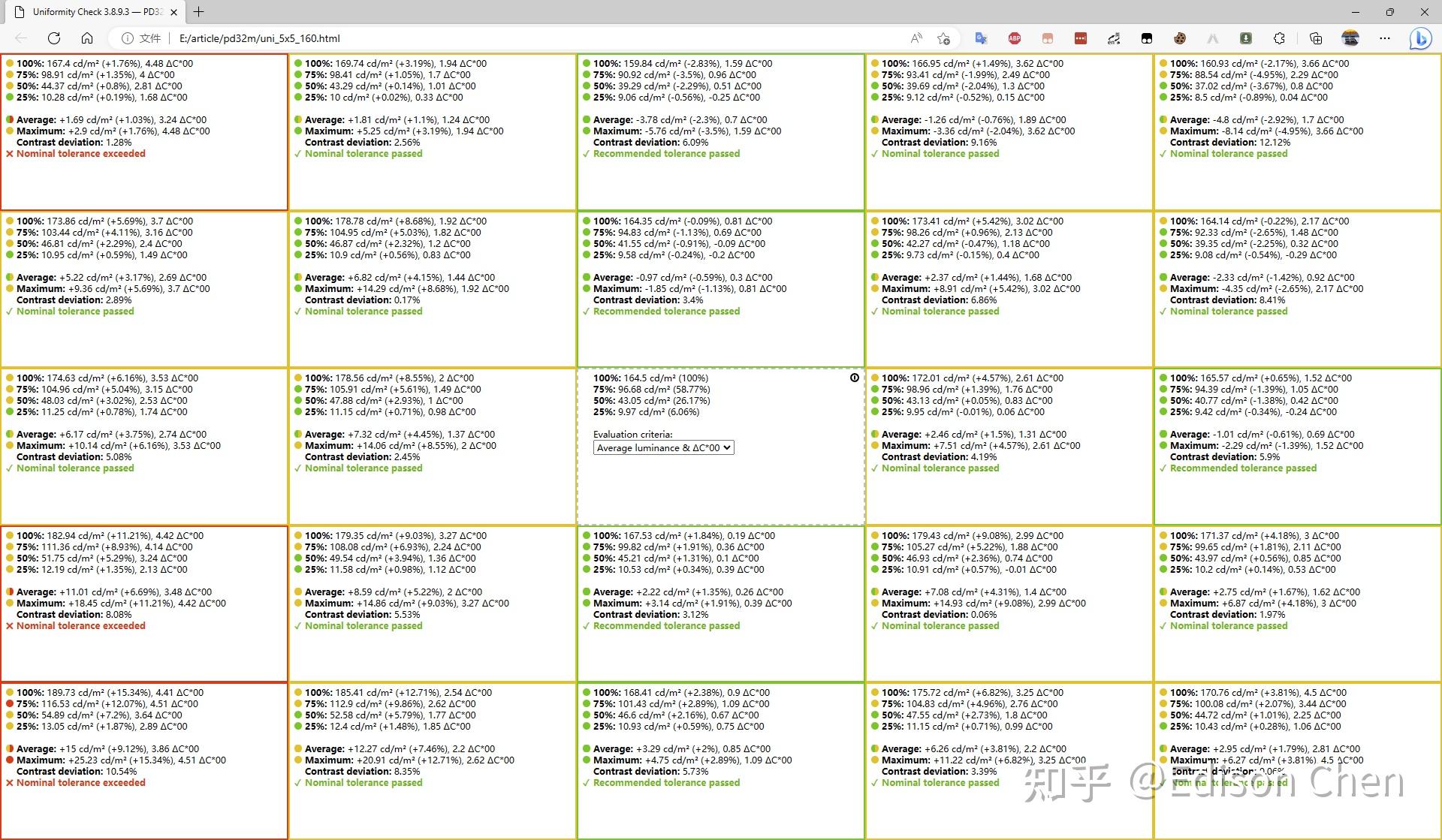This screenshot has width=1442, height=840.
Task: Click the Adblock Plus extension icon
Action: 1015,38
